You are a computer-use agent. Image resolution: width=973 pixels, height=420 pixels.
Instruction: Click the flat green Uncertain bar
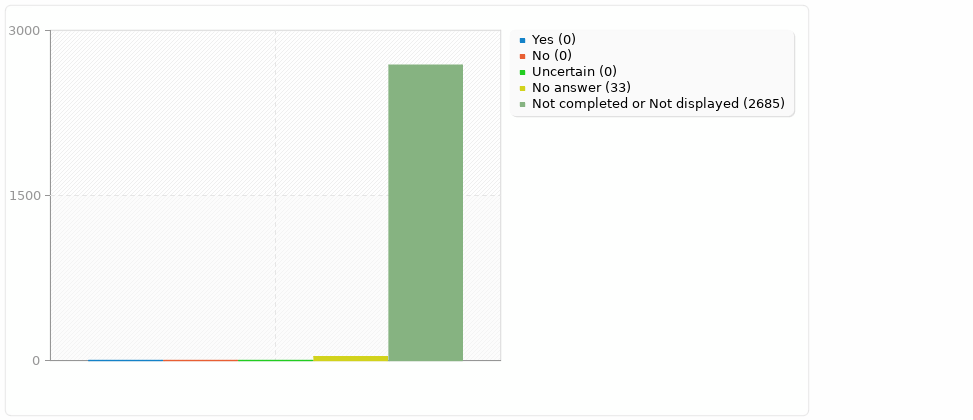(275, 360)
